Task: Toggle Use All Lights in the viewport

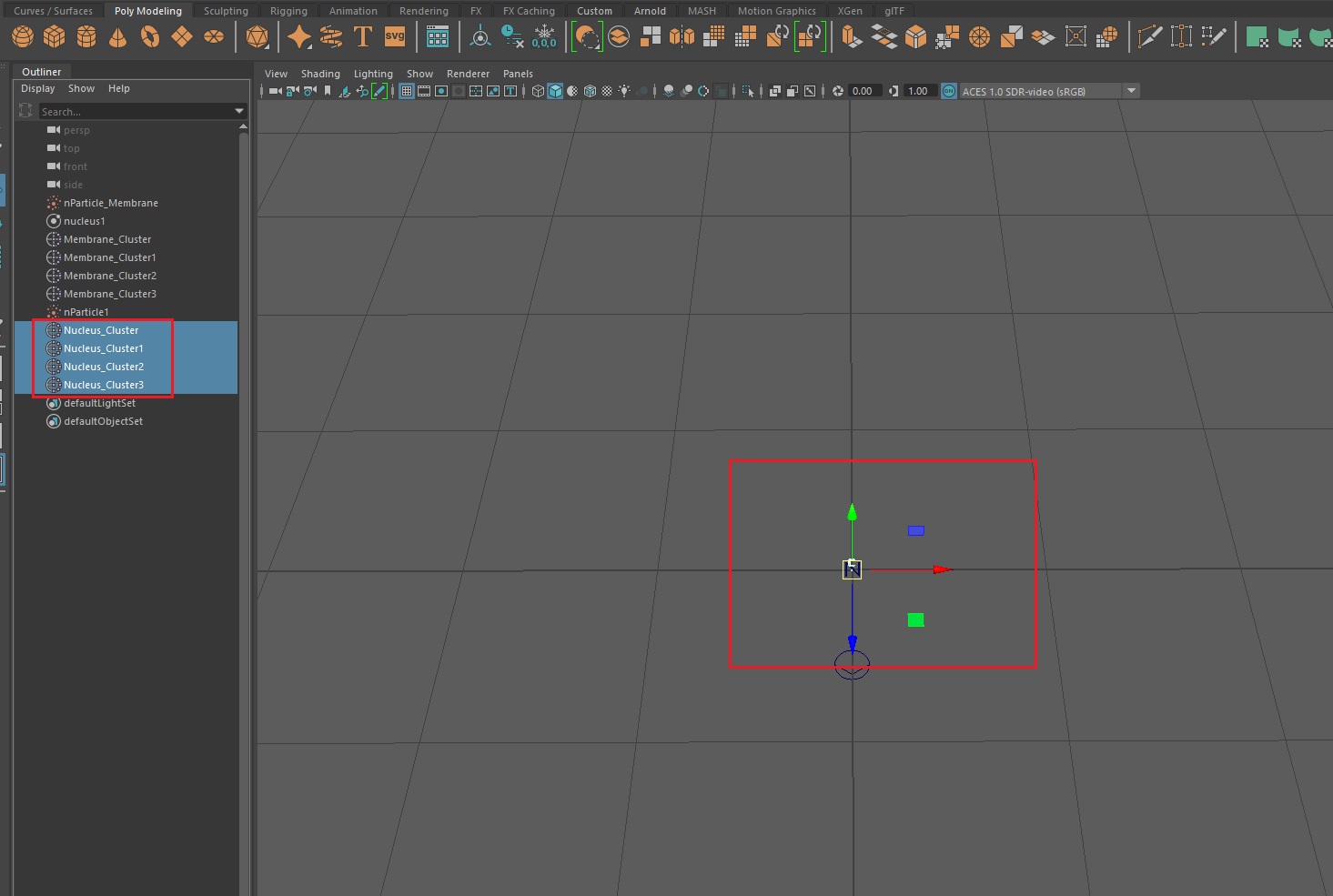Action: (x=624, y=91)
